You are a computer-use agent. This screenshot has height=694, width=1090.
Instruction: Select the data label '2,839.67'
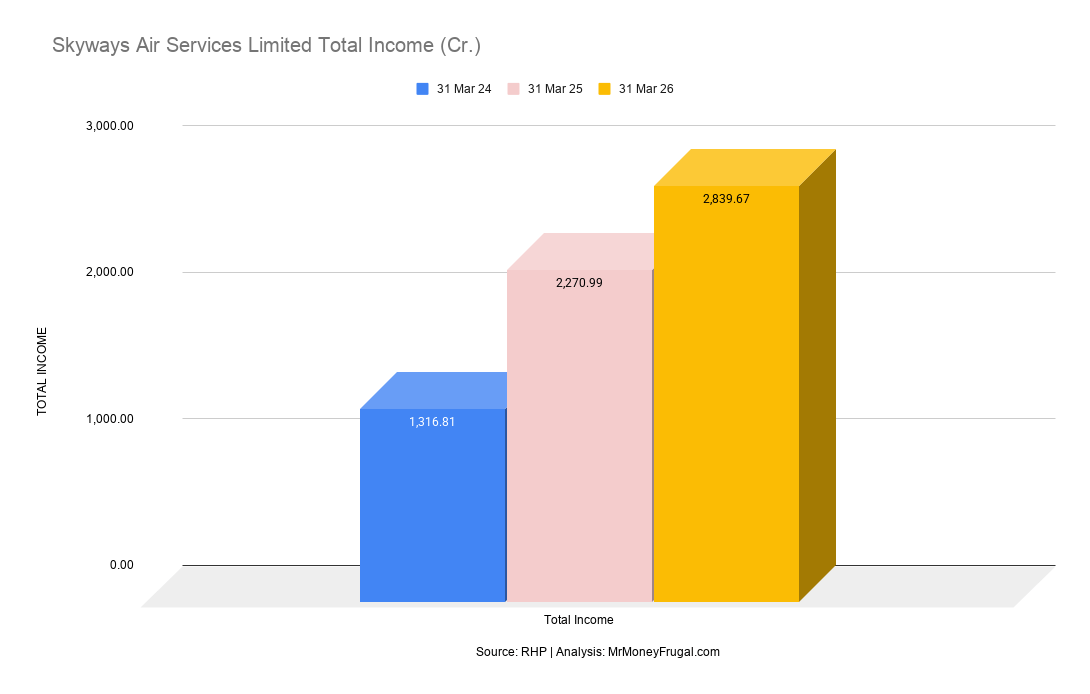pos(726,199)
